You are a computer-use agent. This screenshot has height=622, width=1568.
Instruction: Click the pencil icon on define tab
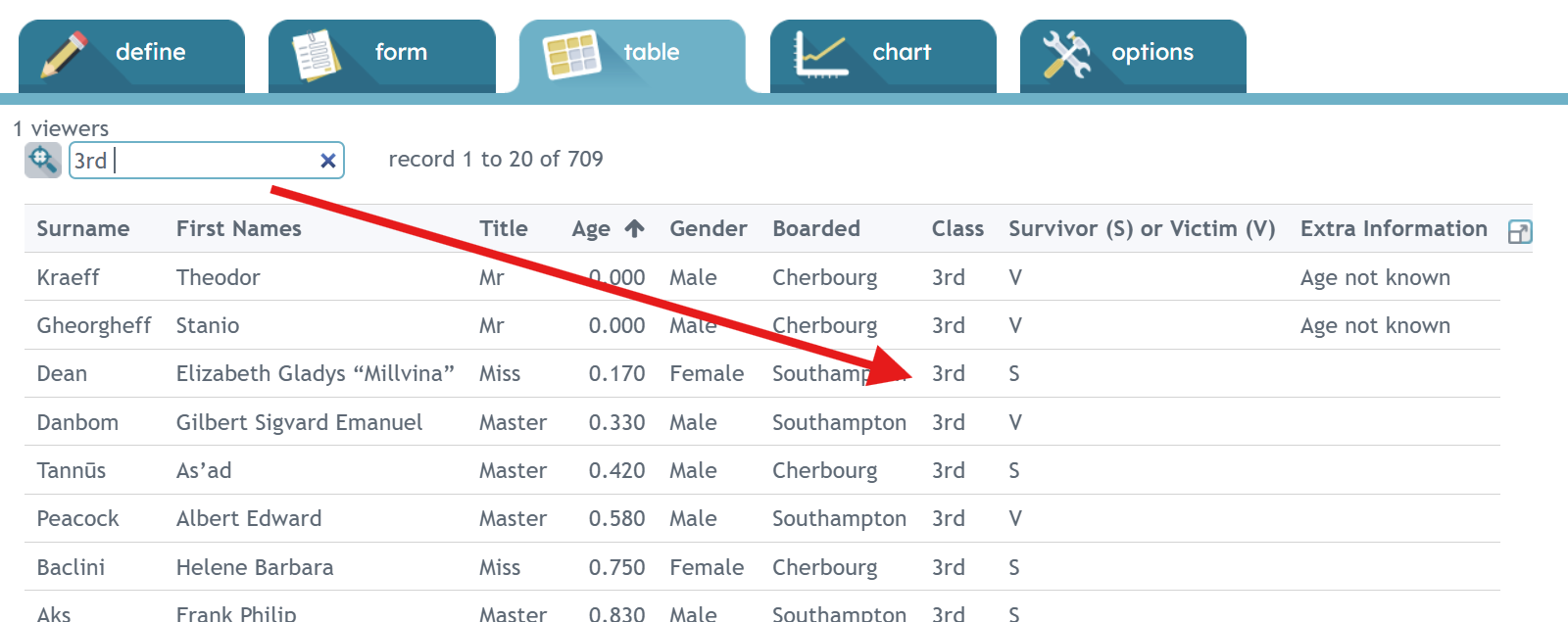point(64,54)
